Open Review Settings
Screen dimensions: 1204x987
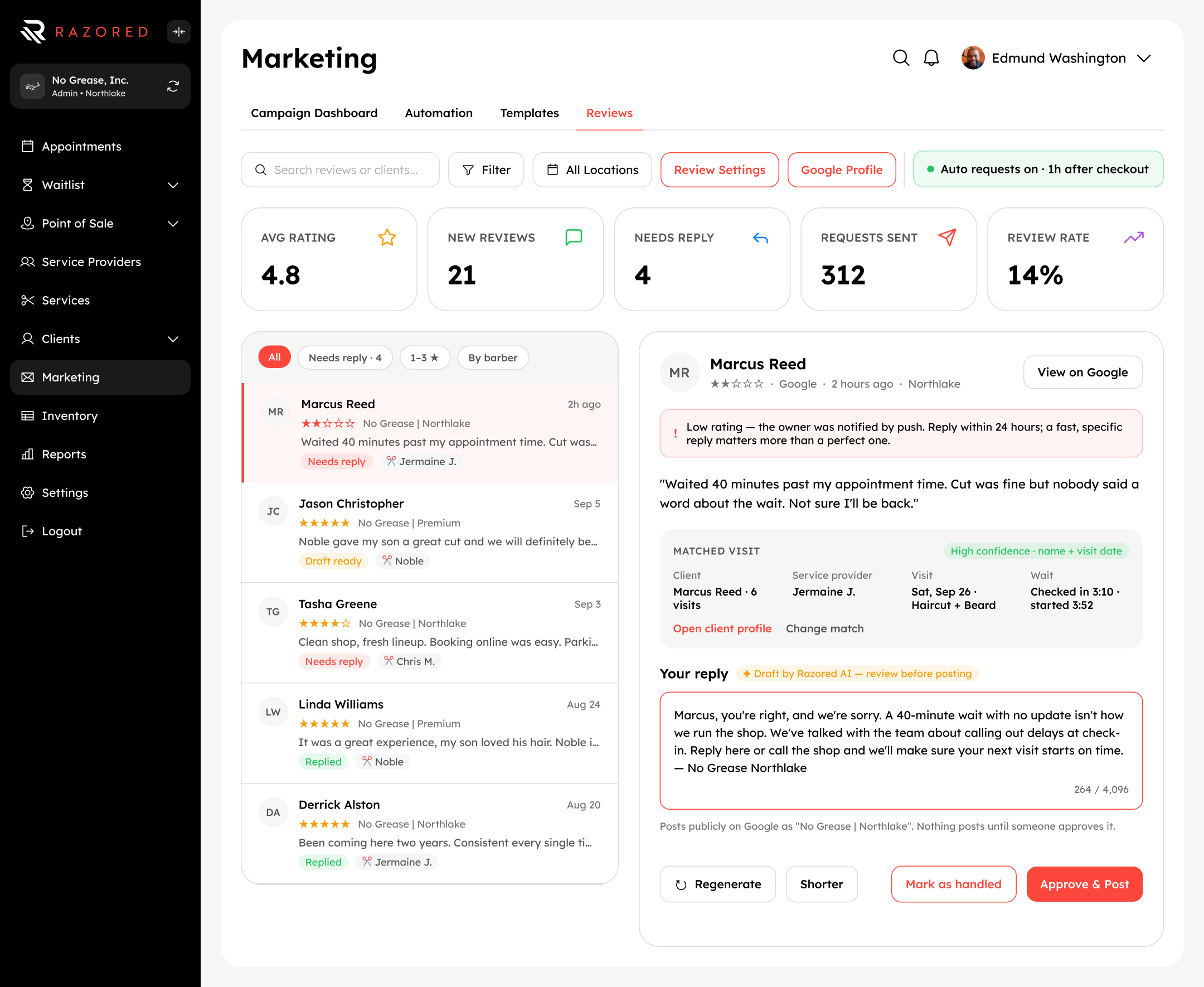point(719,170)
